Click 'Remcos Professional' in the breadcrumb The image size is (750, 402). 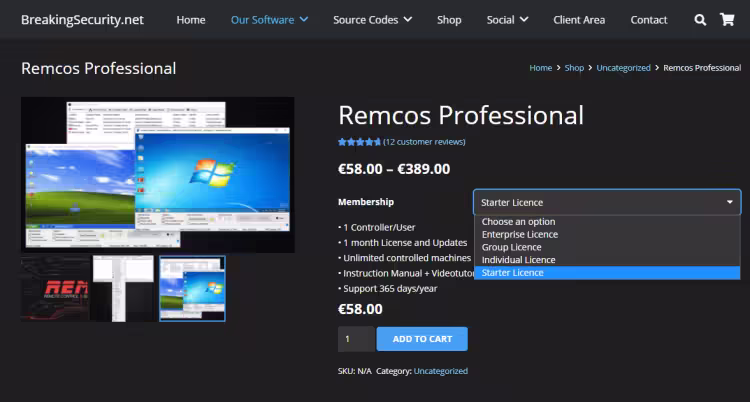702,68
